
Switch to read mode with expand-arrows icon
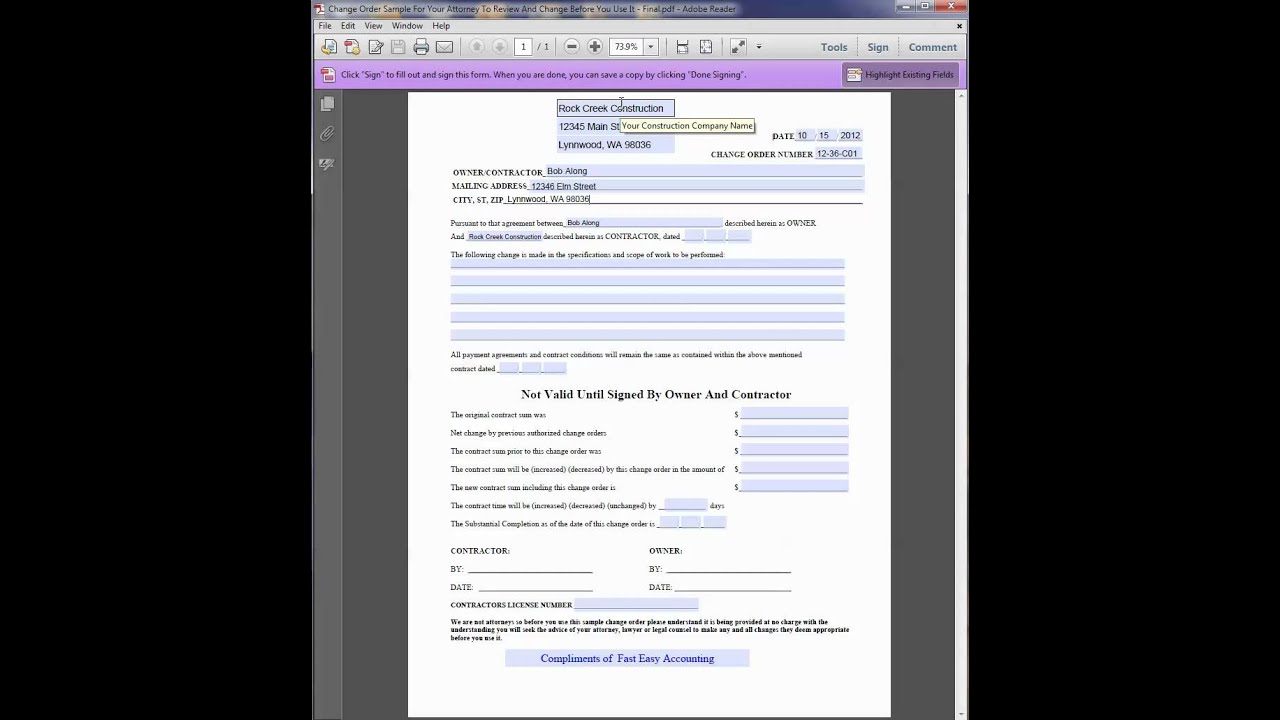click(738, 47)
